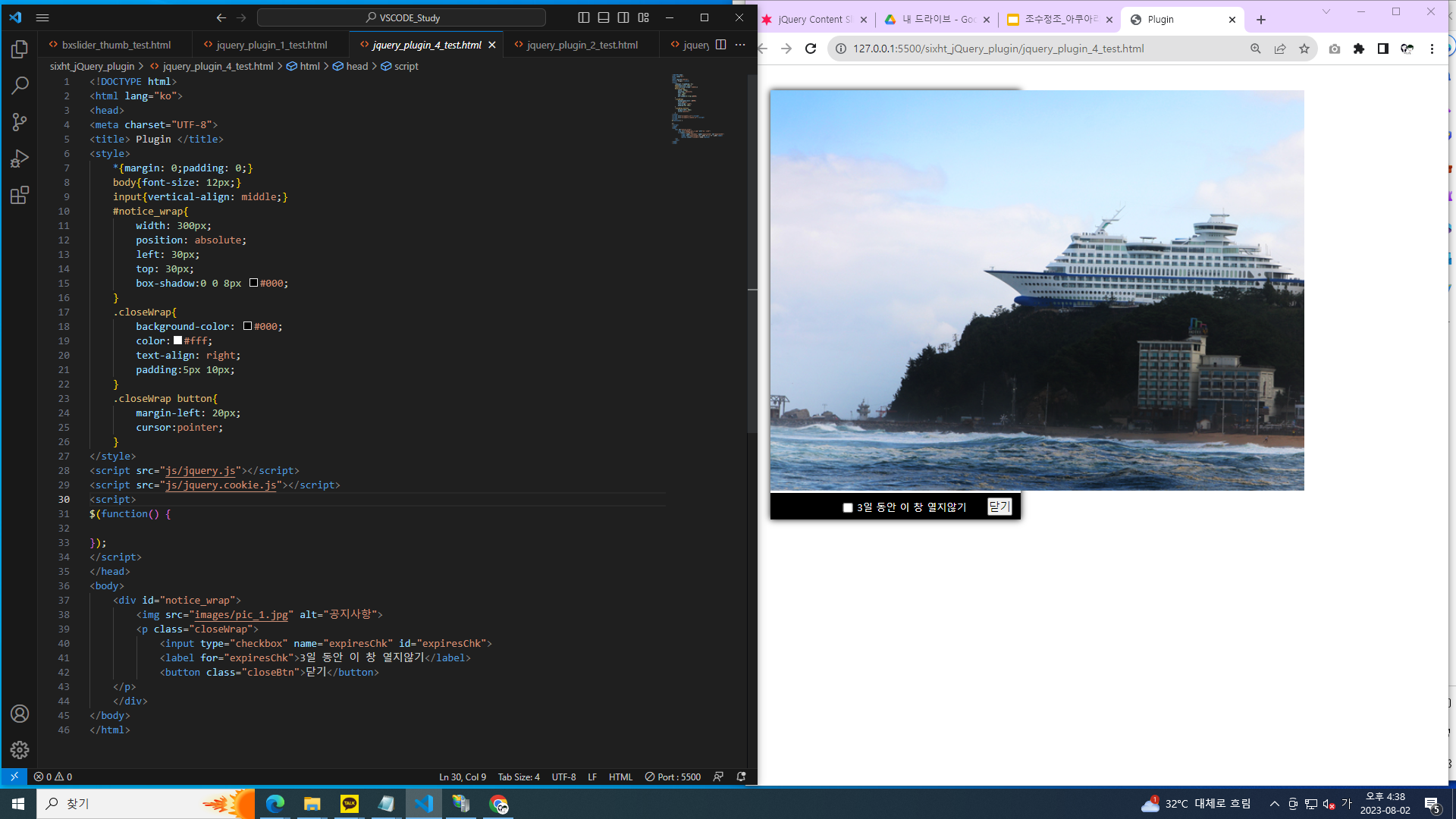Expand the head breadcrumb dropdown
The height and width of the screenshot is (819, 1456).
click(x=356, y=66)
